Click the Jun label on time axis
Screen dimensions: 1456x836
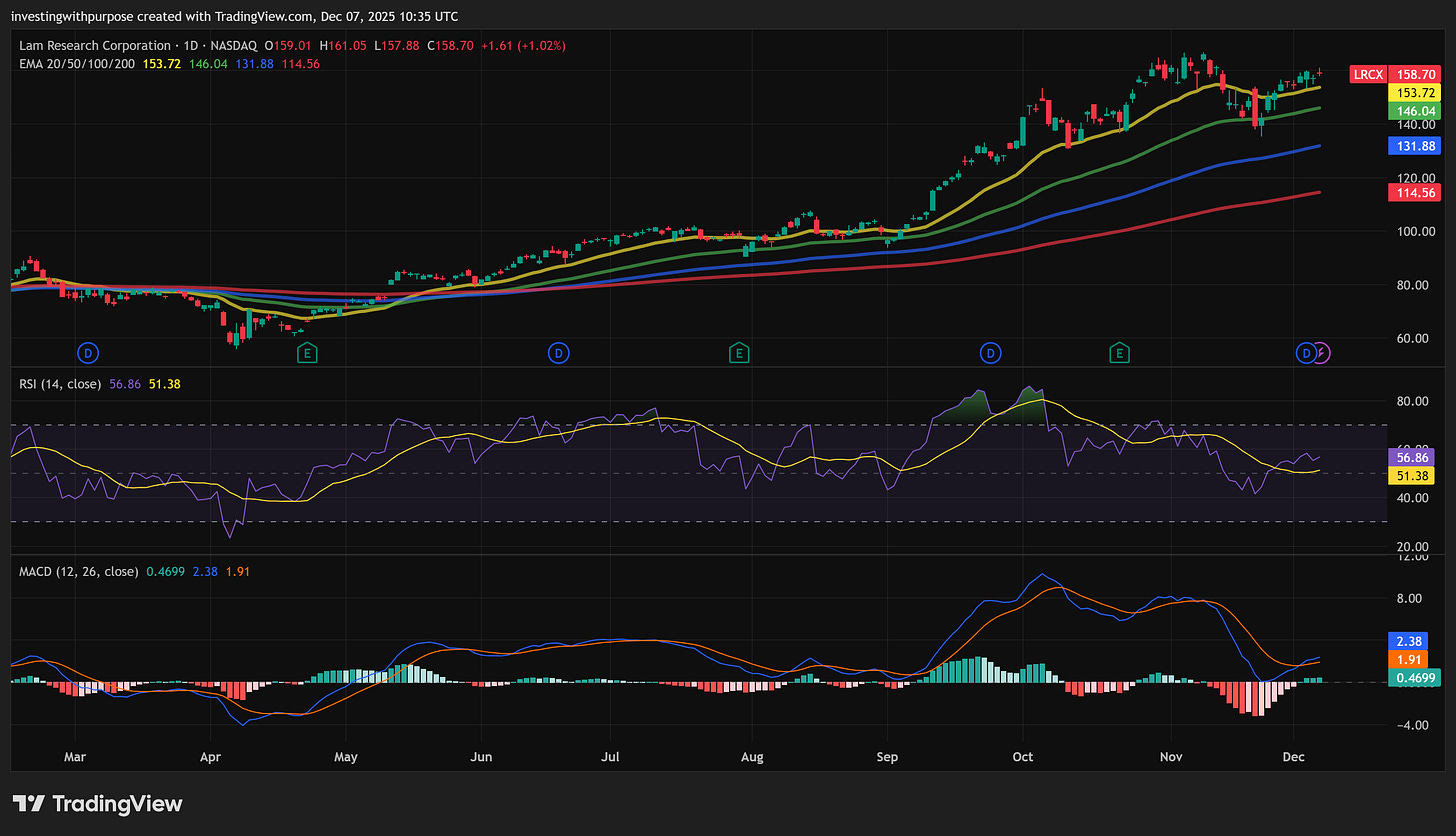coord(481,757)
